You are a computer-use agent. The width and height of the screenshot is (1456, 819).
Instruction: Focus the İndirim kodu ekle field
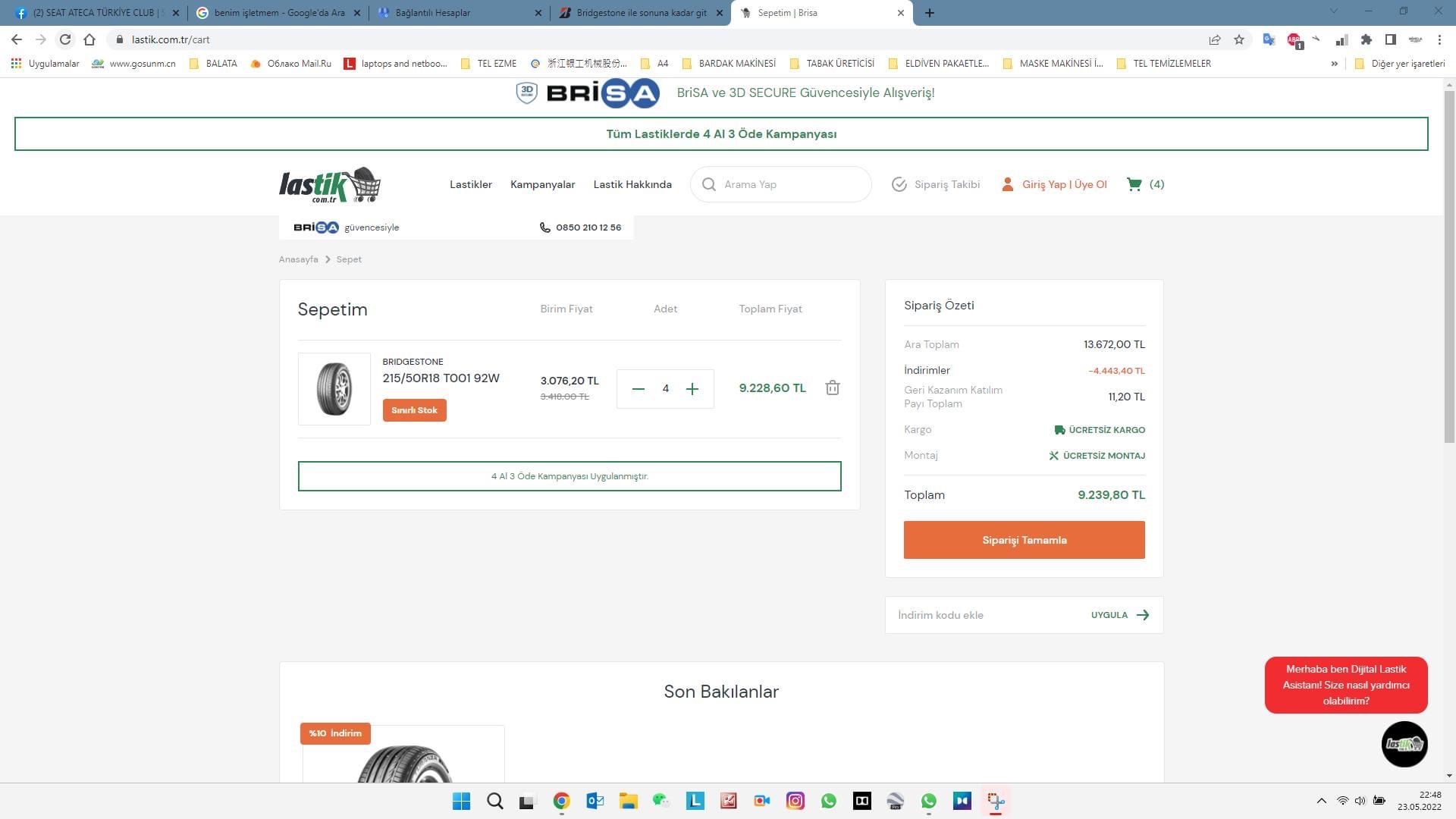(x=986, y=615)
